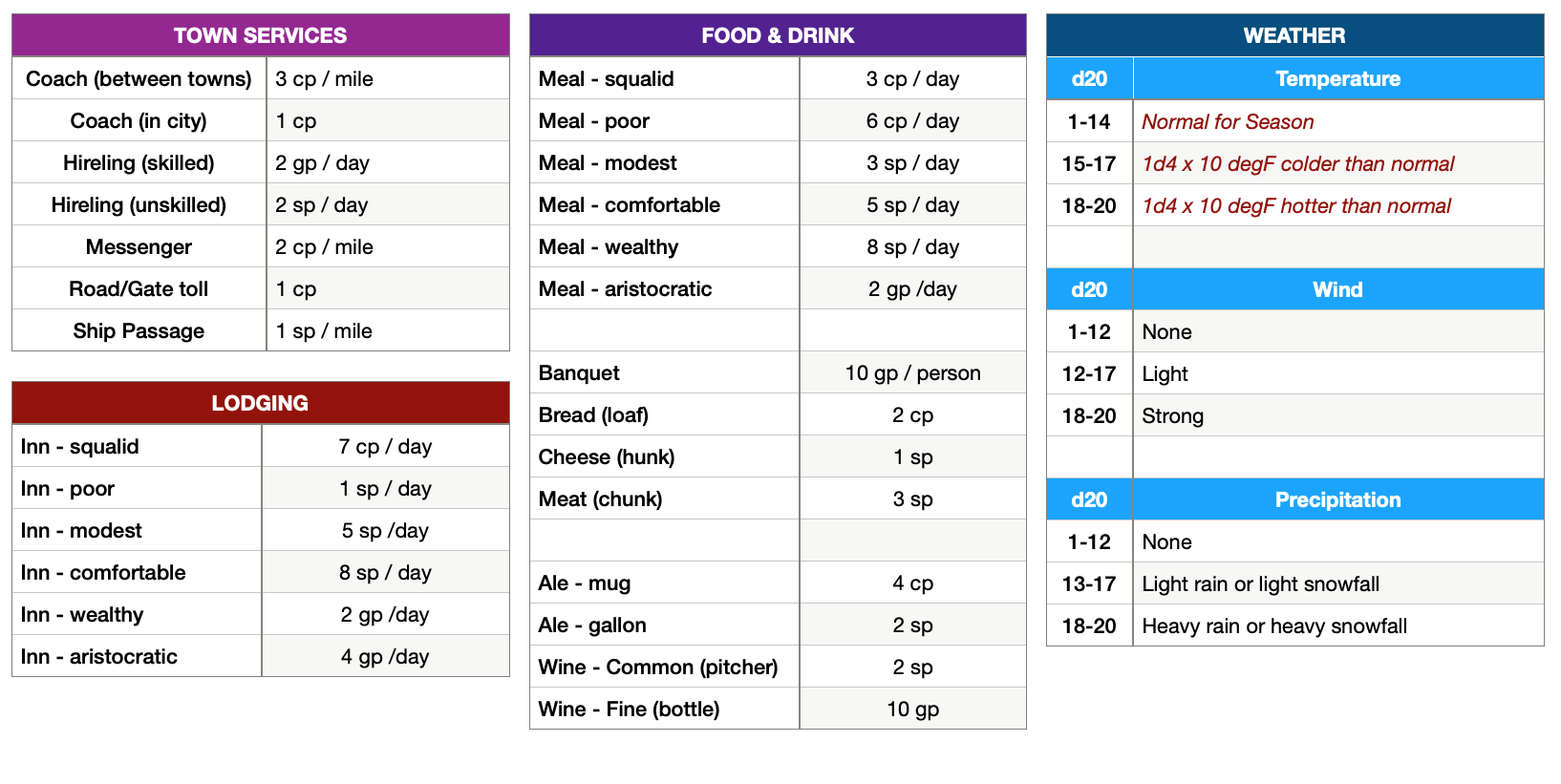
Task: Select the 1d4 x 10 degF hotter cell
Action: (x=1337, y=206)
